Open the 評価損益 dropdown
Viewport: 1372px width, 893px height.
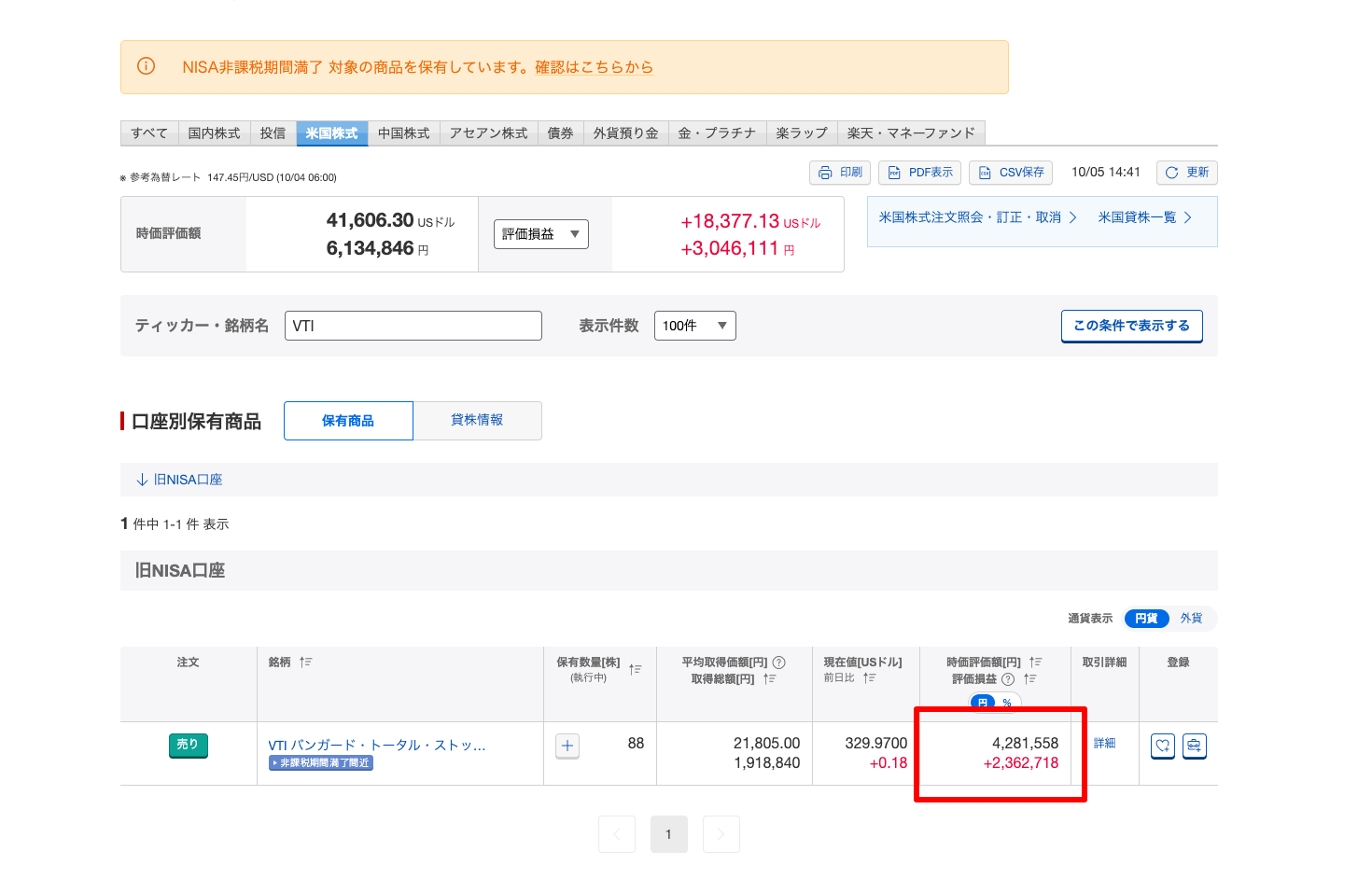[x=541, y=234]
